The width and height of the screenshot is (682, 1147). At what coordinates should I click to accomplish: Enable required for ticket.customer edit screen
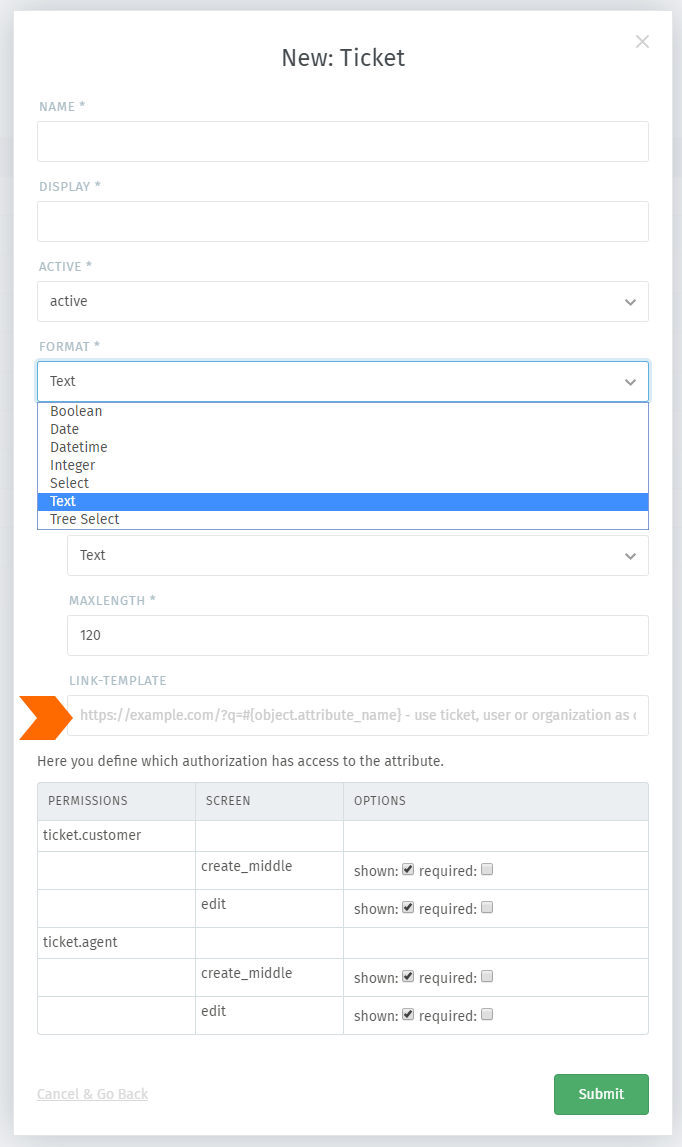[487, 906]
